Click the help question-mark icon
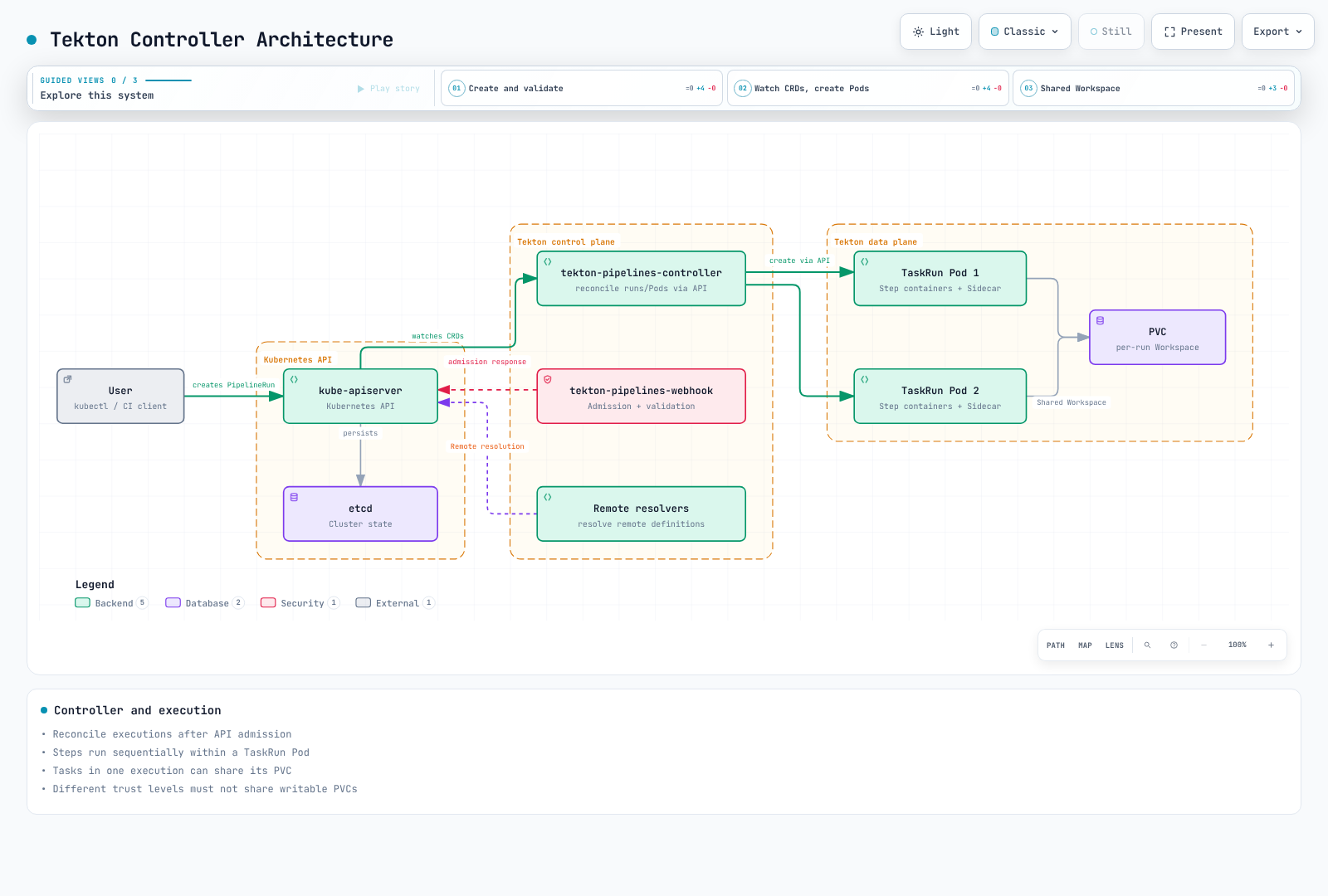Image resolution: width=1328 pixels, height=896 pixels. coord(1174,645)
